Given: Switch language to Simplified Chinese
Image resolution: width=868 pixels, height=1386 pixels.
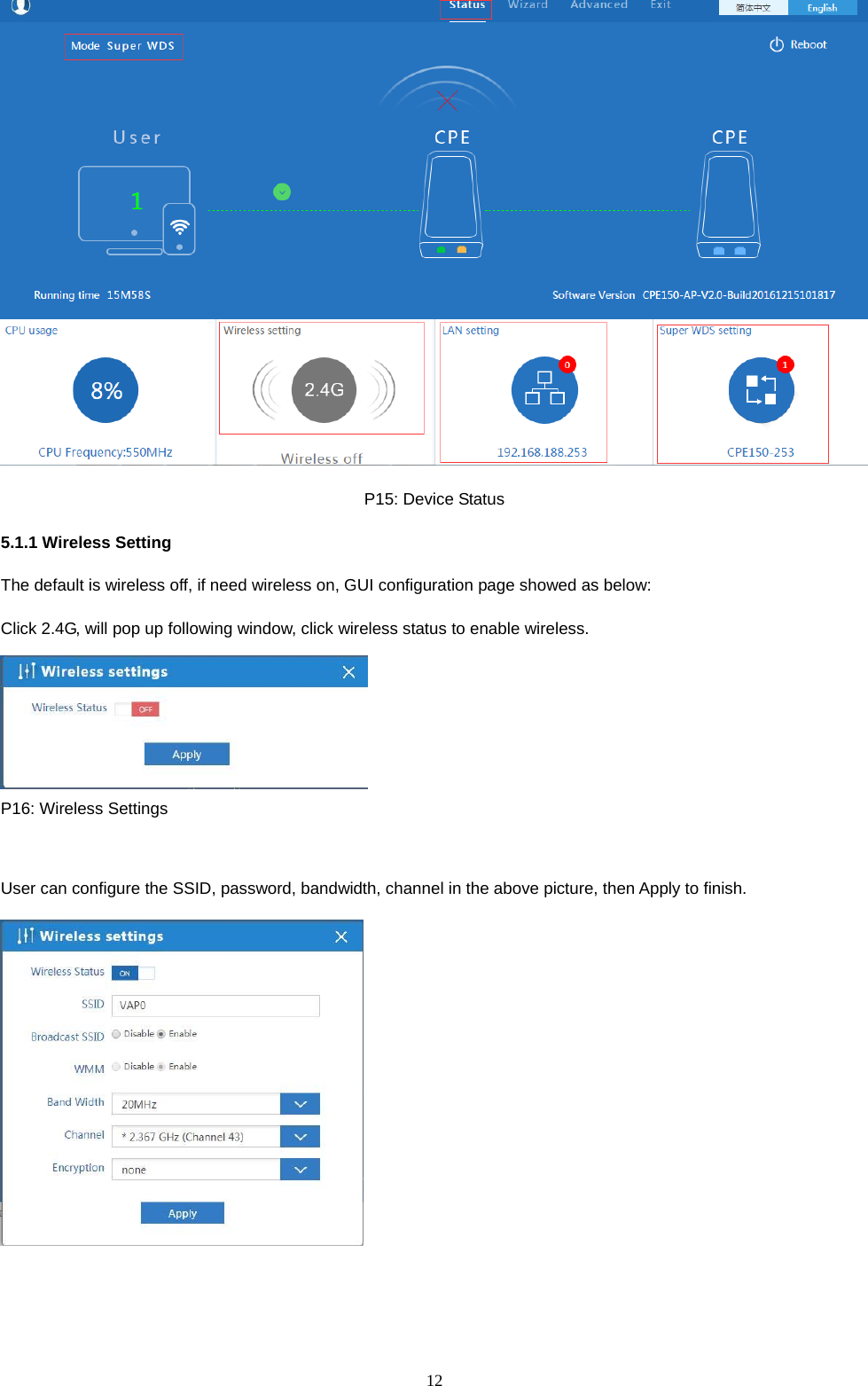Looking at the screenshot, I should [x=753, y=8].
